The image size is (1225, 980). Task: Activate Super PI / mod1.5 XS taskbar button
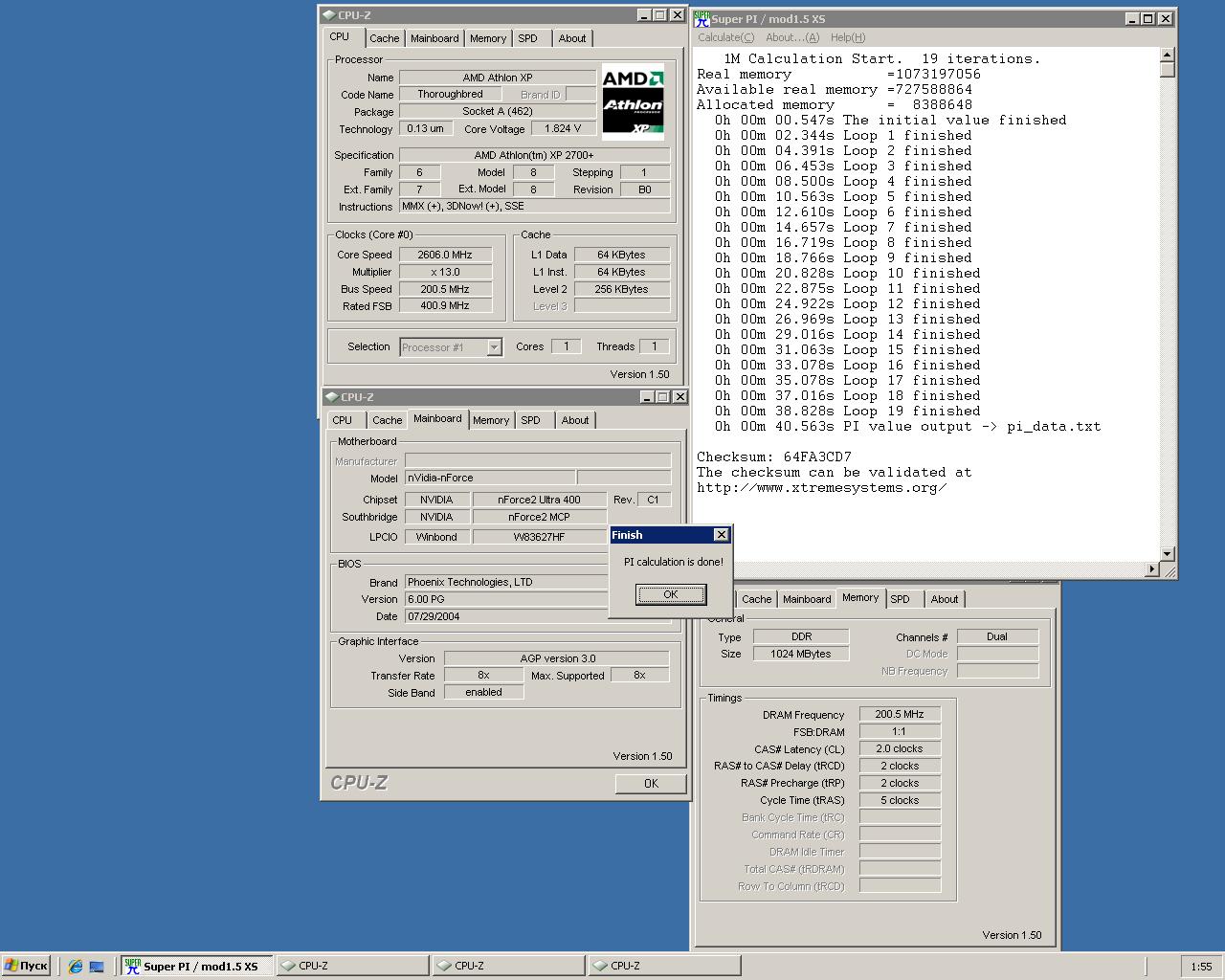pyautogui.click(x=196, y=966)
